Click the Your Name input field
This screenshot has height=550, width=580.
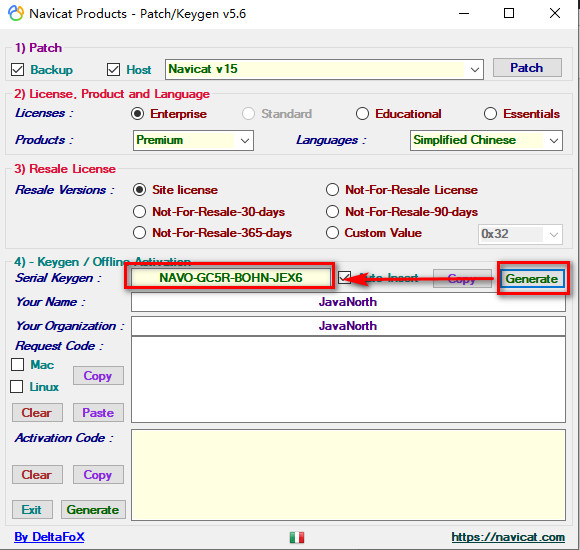[x=348, y=302]
